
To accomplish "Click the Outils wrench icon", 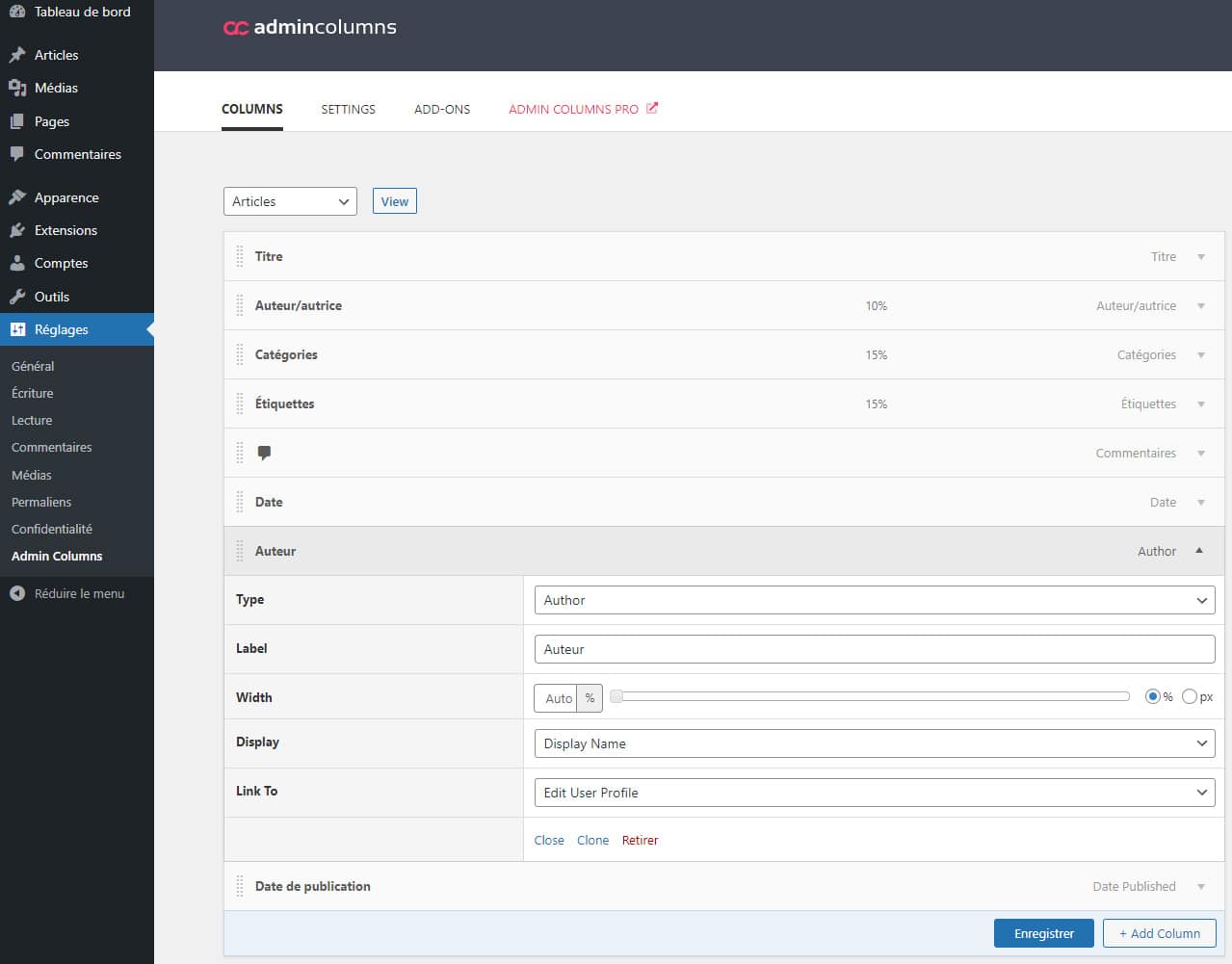I will [17, 297].
